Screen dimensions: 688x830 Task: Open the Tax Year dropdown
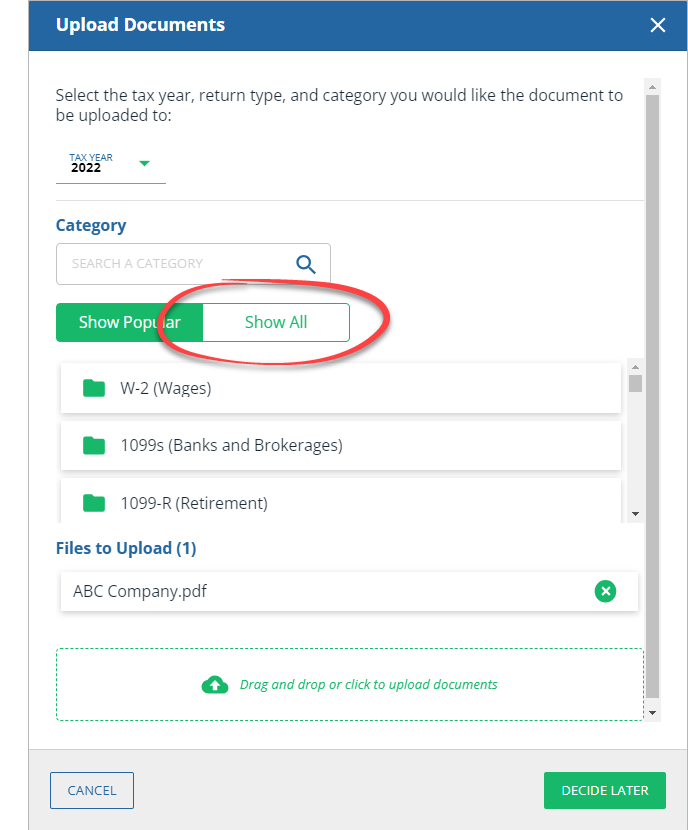pos(100,164)
